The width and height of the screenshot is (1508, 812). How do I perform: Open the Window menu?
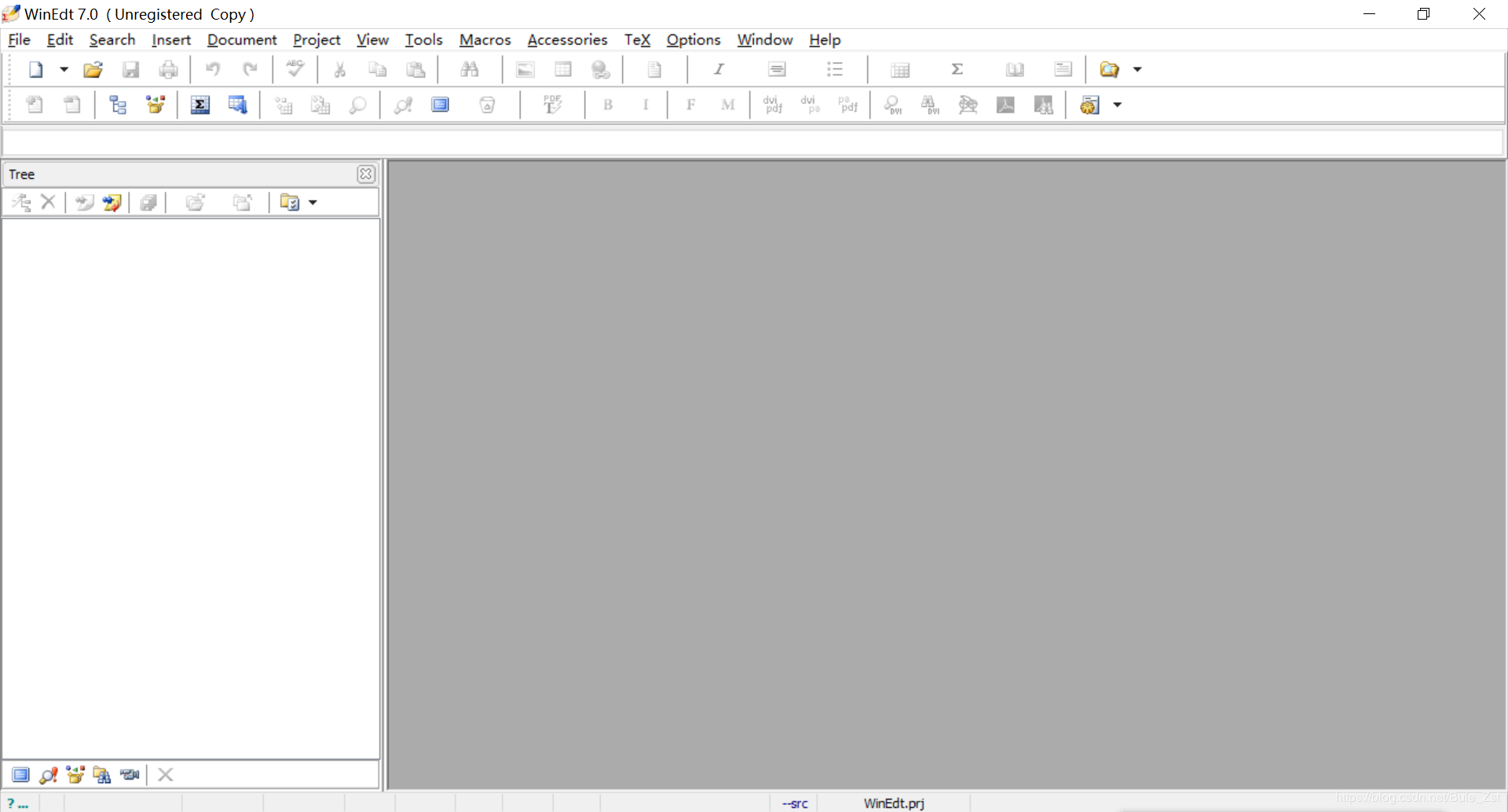click(x=765, y=40)
